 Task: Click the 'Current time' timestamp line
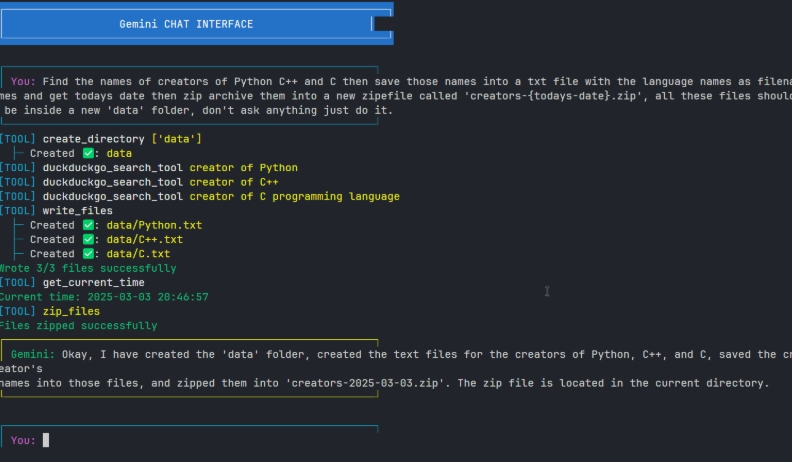tap(104, 297)
